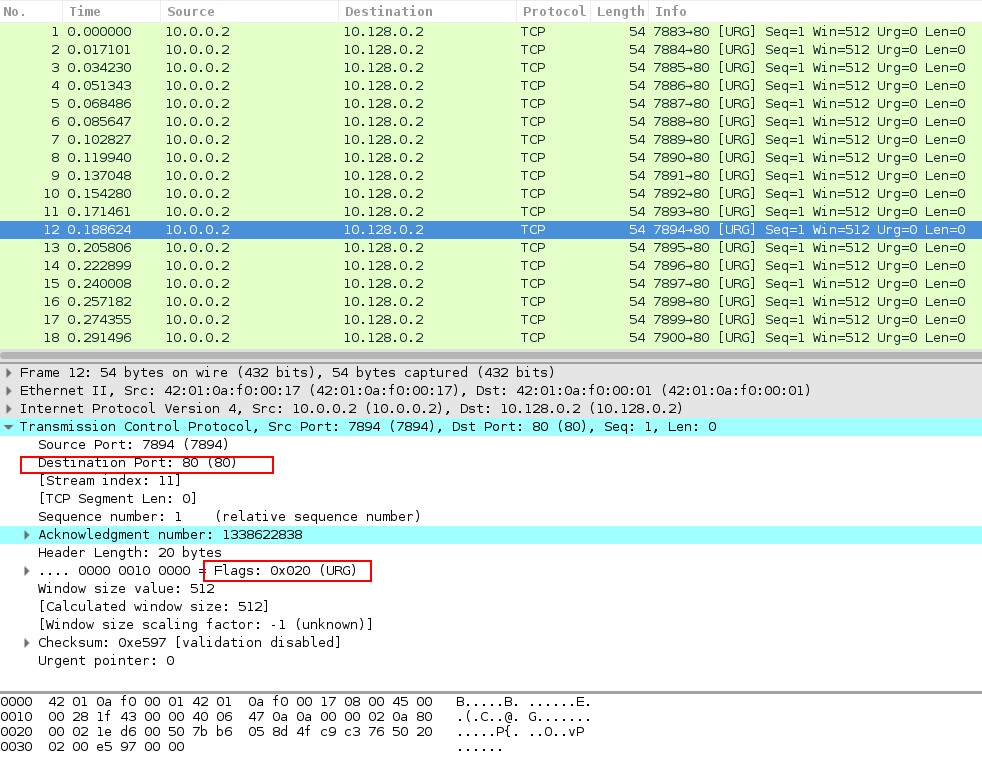Click hex dump row at offset 0000
982x771 pixels.
[296, 702]
